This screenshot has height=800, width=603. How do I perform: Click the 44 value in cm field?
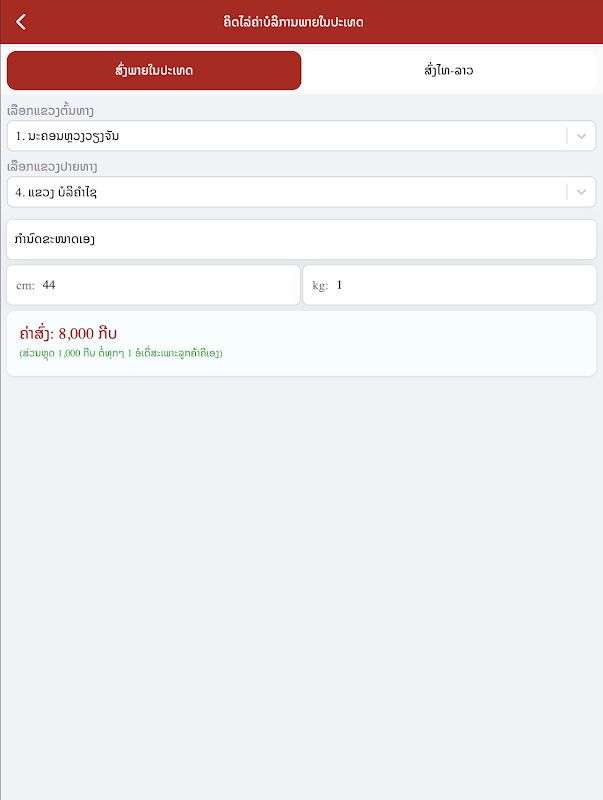point(49,285)
